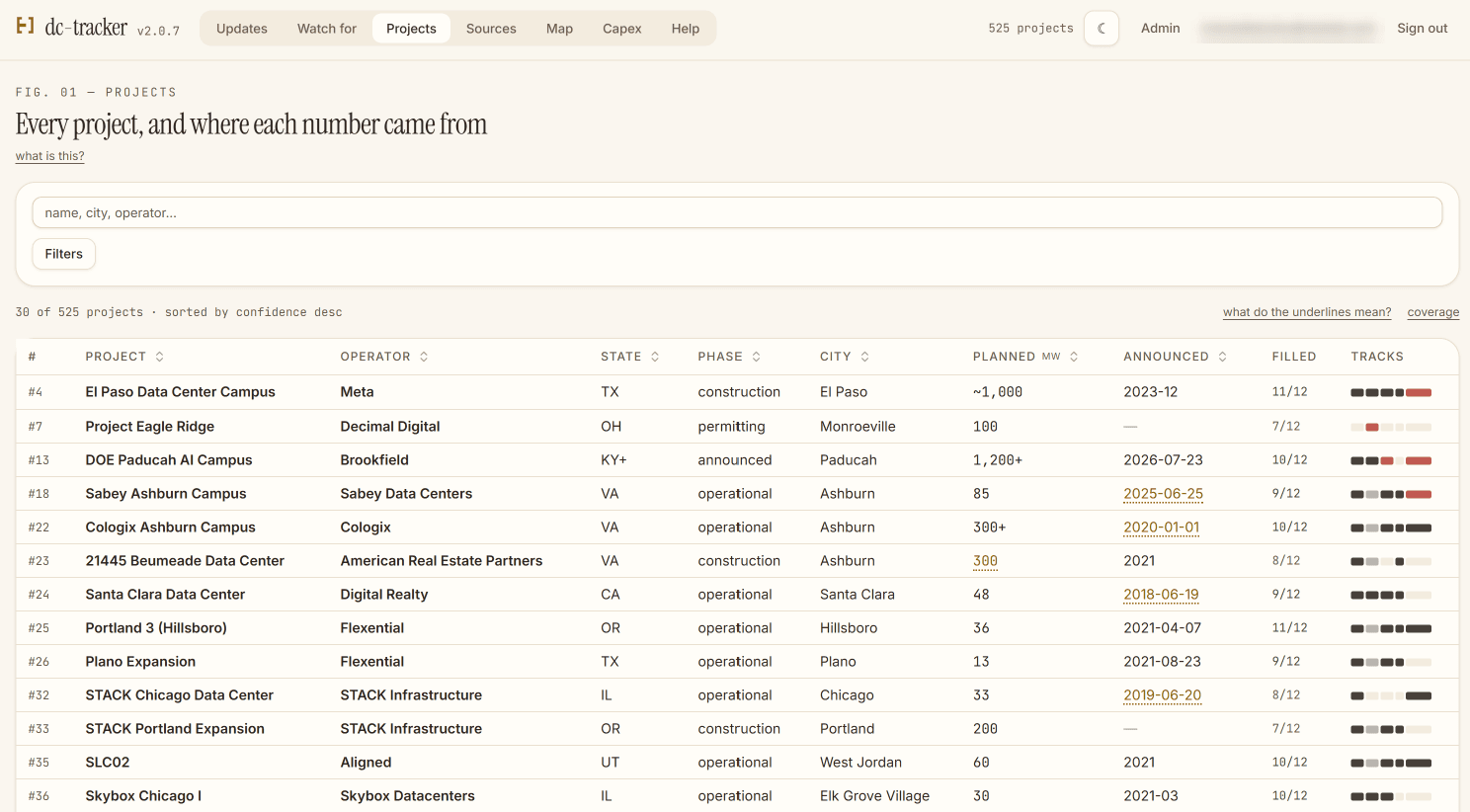Sort by Announced column arrows
This screenshot has height=812, width=1470.
(1222, 357)
